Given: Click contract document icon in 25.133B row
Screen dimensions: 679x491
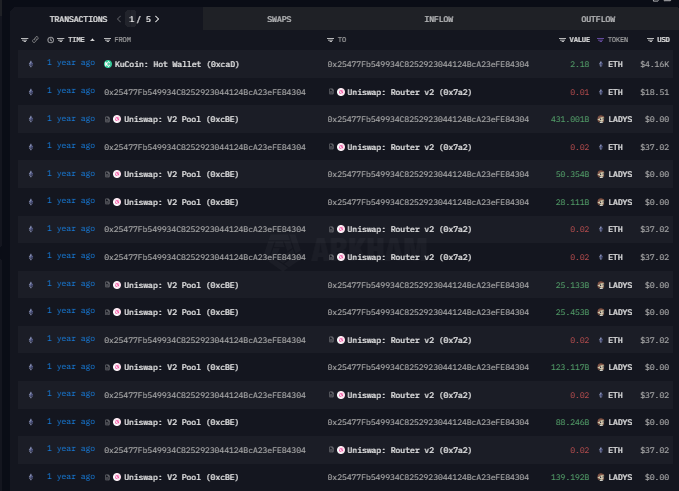Looking at the screenshot, I should point(107,285).
